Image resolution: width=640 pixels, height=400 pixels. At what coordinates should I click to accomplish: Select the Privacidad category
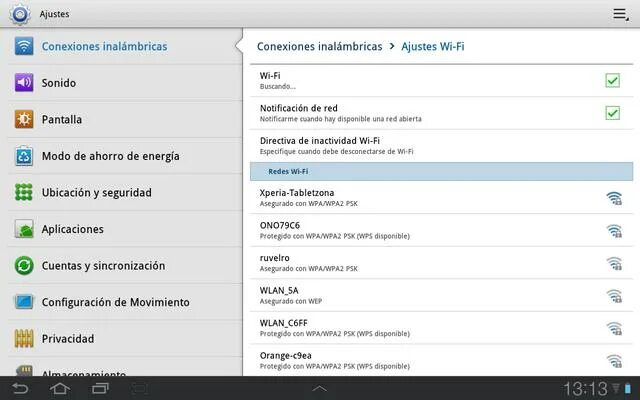(x=125, y=338)
